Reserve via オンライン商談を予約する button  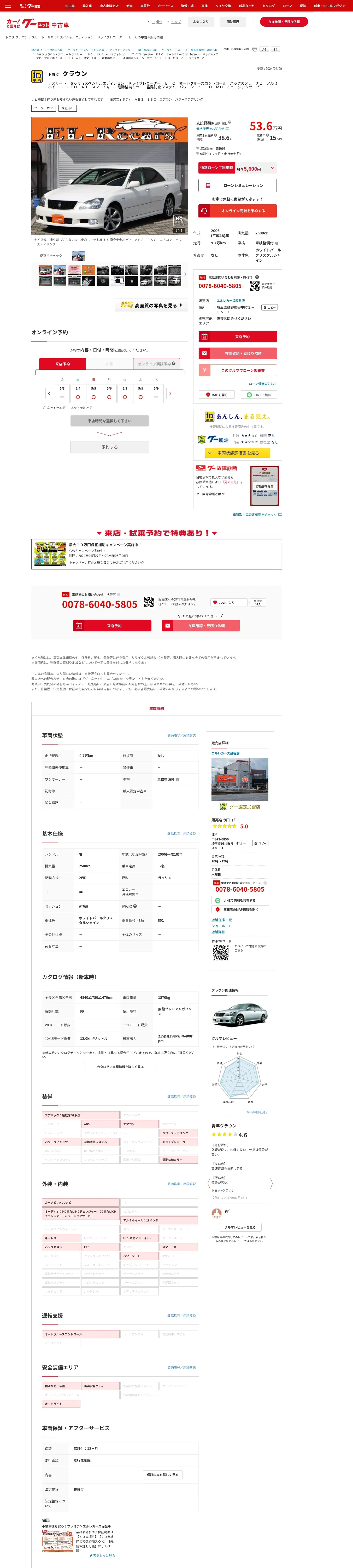[237, 211]
